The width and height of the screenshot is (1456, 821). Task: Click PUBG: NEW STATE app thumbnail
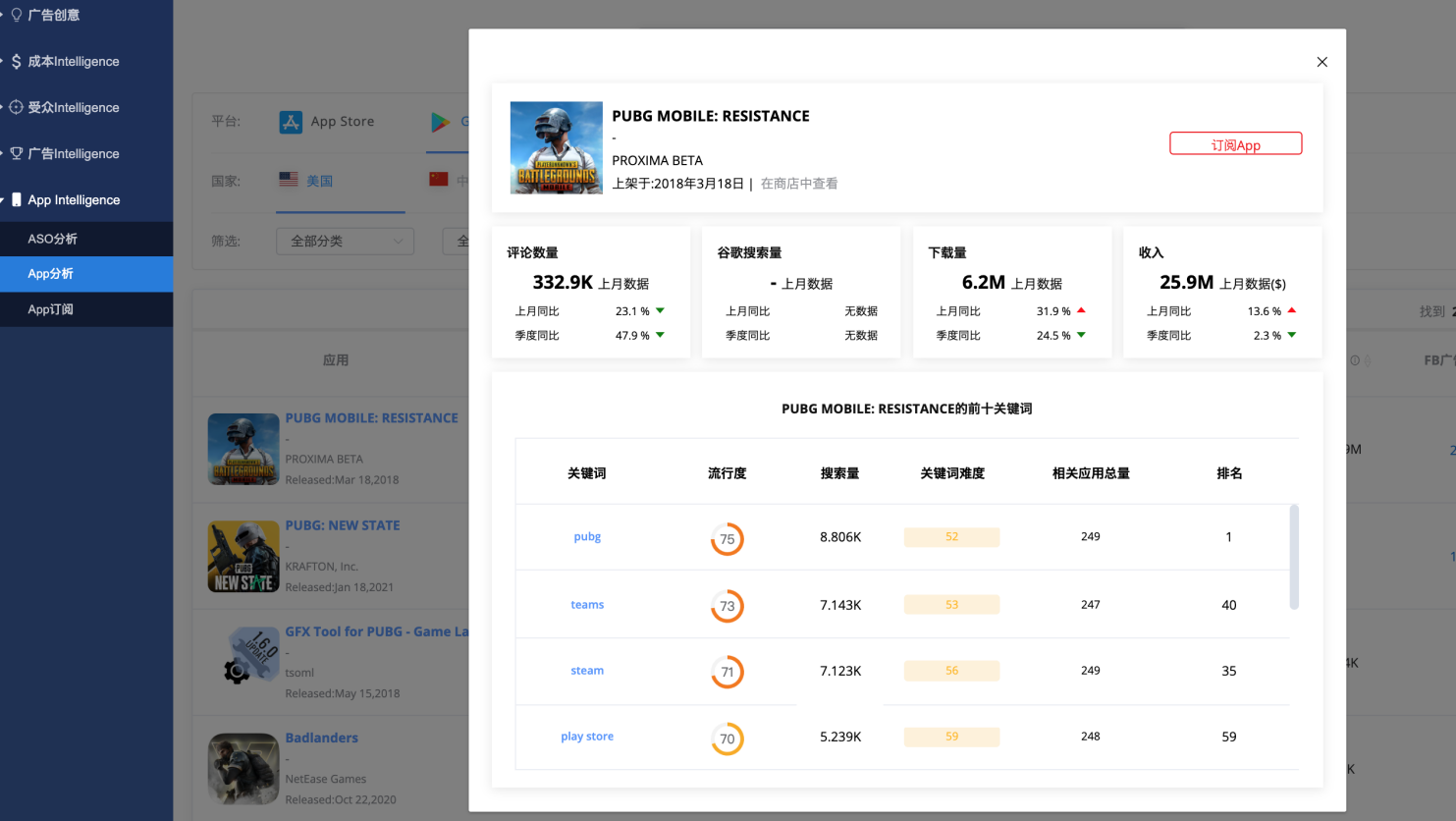243,557
